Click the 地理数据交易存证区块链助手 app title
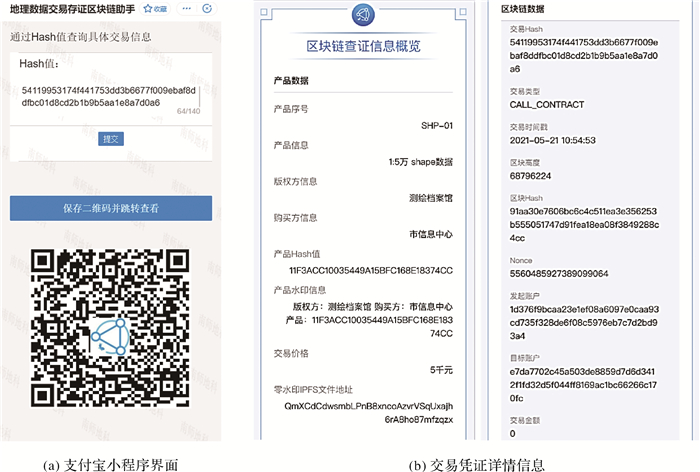 72,8
